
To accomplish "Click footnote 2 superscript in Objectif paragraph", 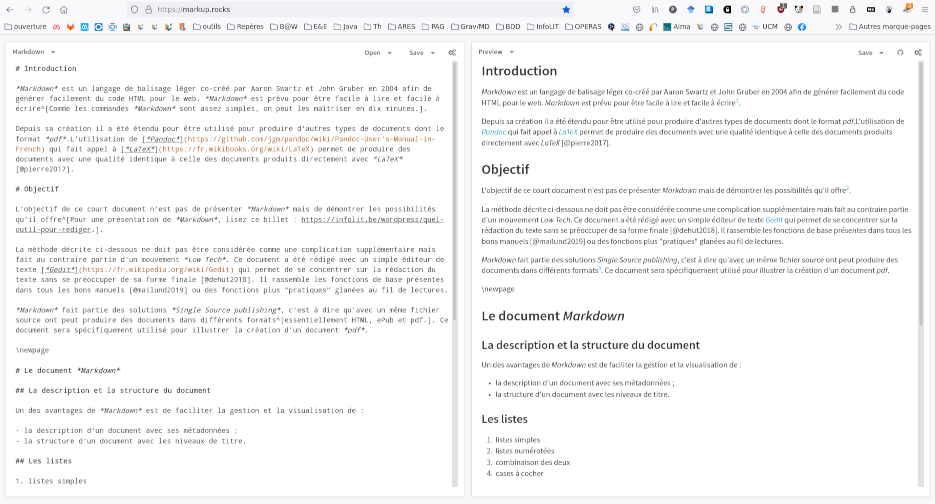I will (x=847, y=188).
